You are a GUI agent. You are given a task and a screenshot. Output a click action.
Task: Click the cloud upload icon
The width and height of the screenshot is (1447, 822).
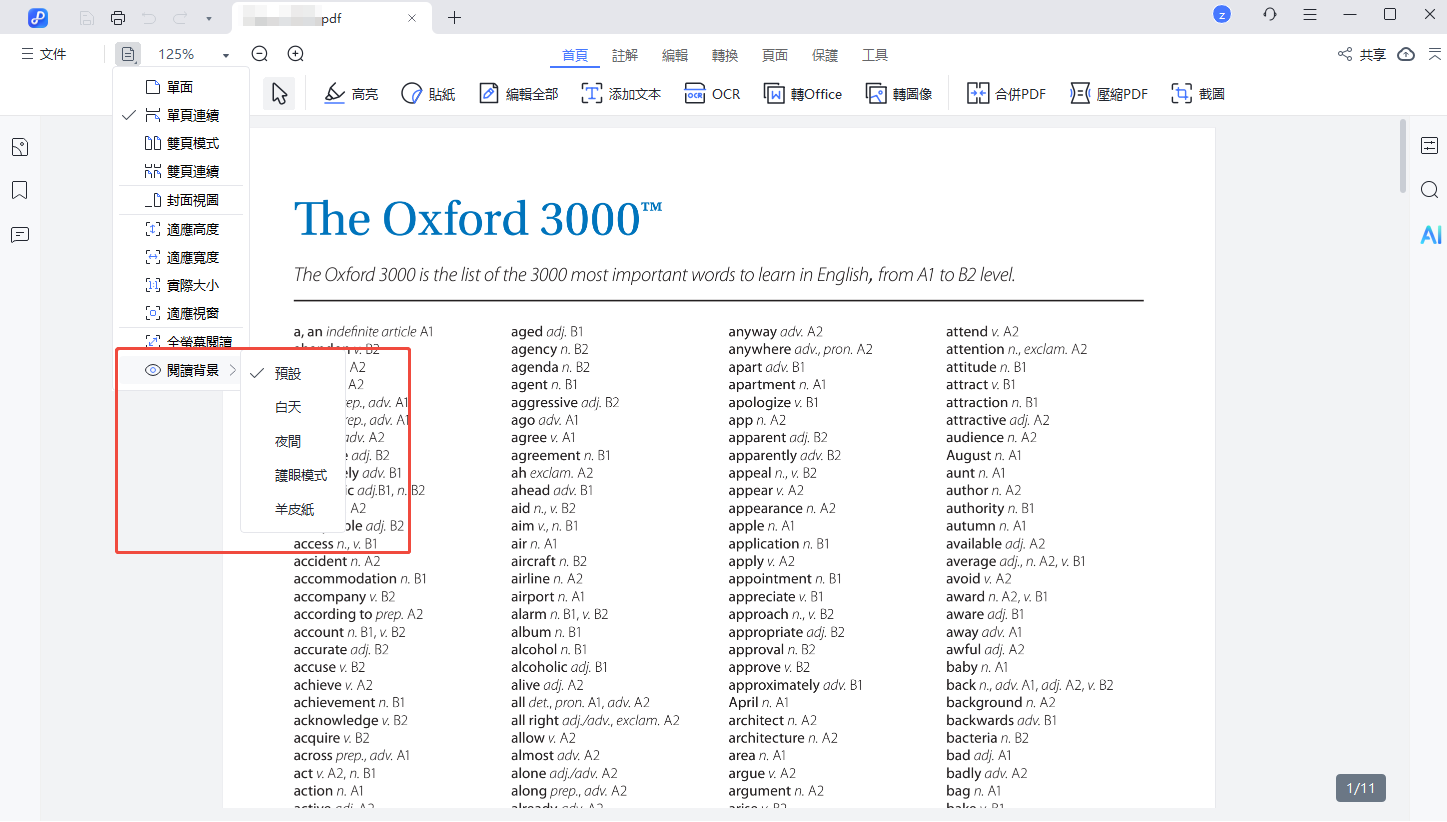coord(1406,54)
